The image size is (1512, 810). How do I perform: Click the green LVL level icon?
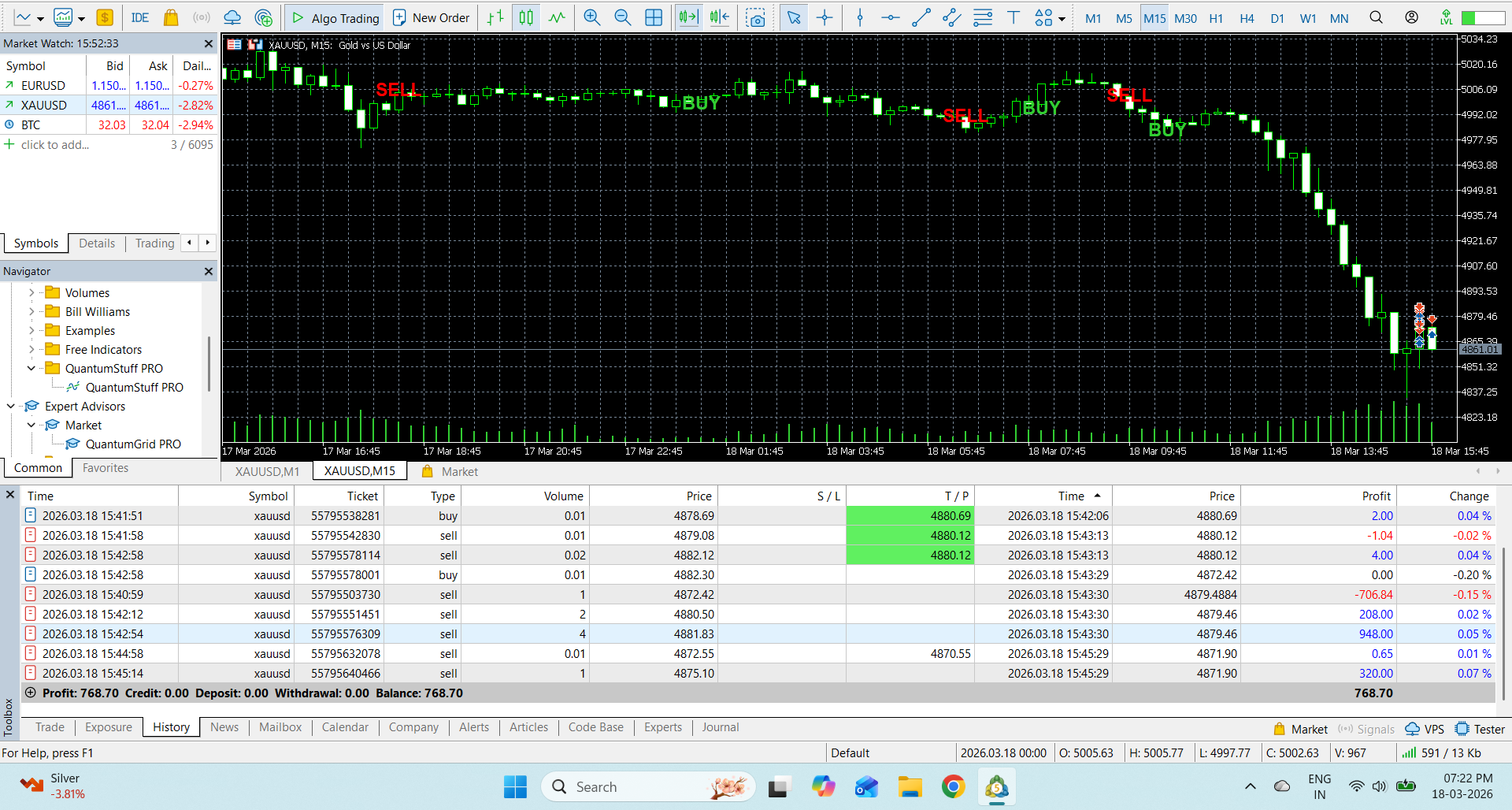(x=1446, y=17)
